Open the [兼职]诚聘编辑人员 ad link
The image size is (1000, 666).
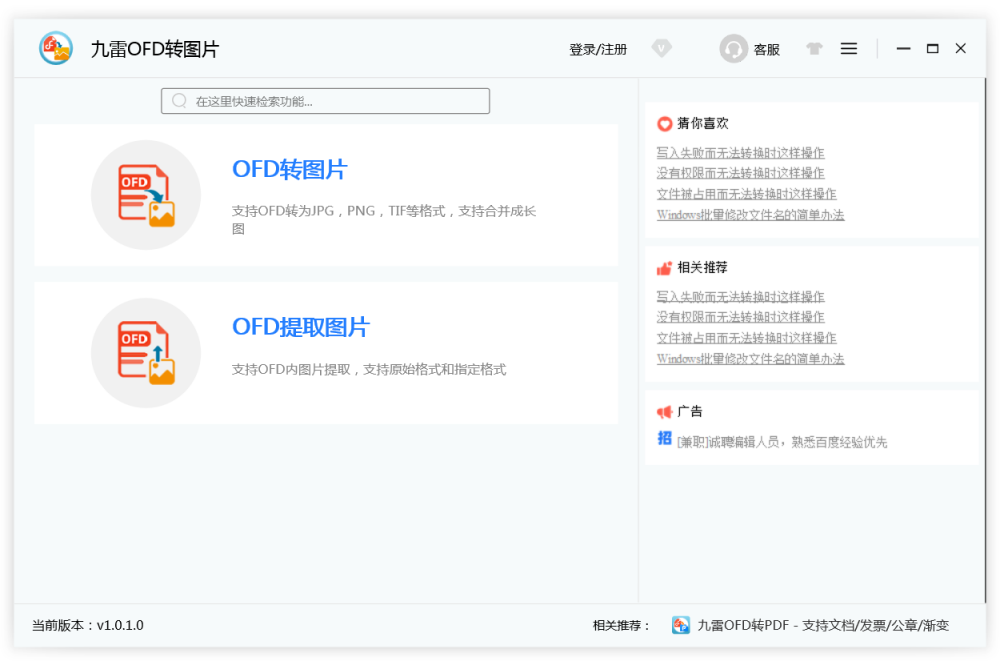[782, 442]
